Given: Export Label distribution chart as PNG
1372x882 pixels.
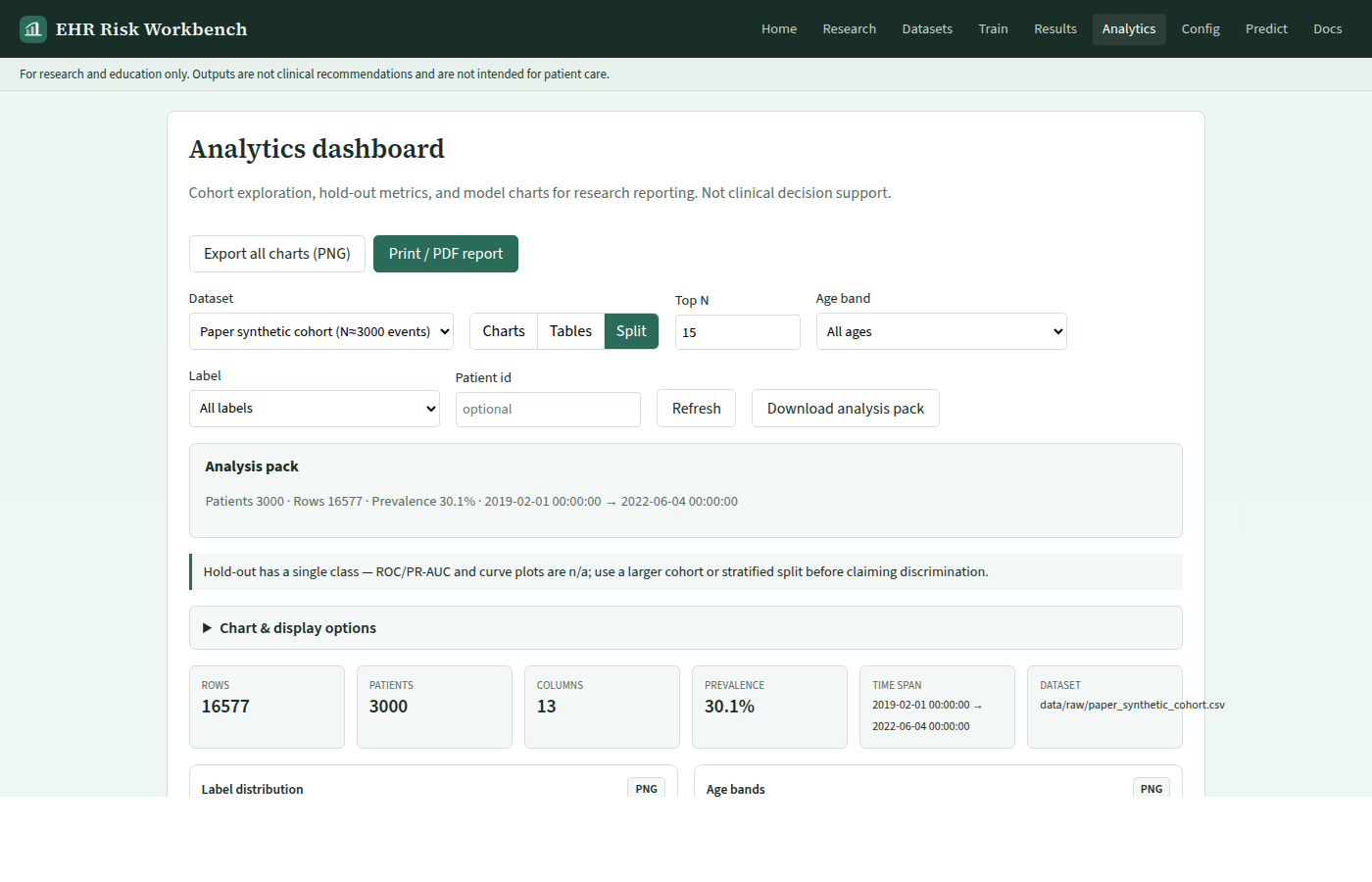Looking at the screenshot, I should [x=647, y=788].
